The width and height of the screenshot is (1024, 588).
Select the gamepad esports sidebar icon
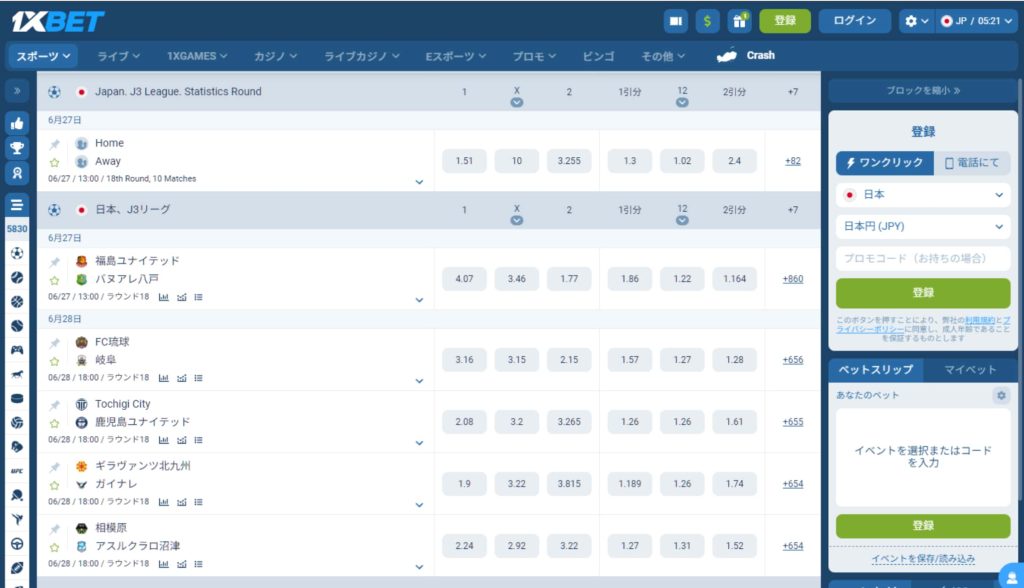pyautogui.click(x=17, y=350)
